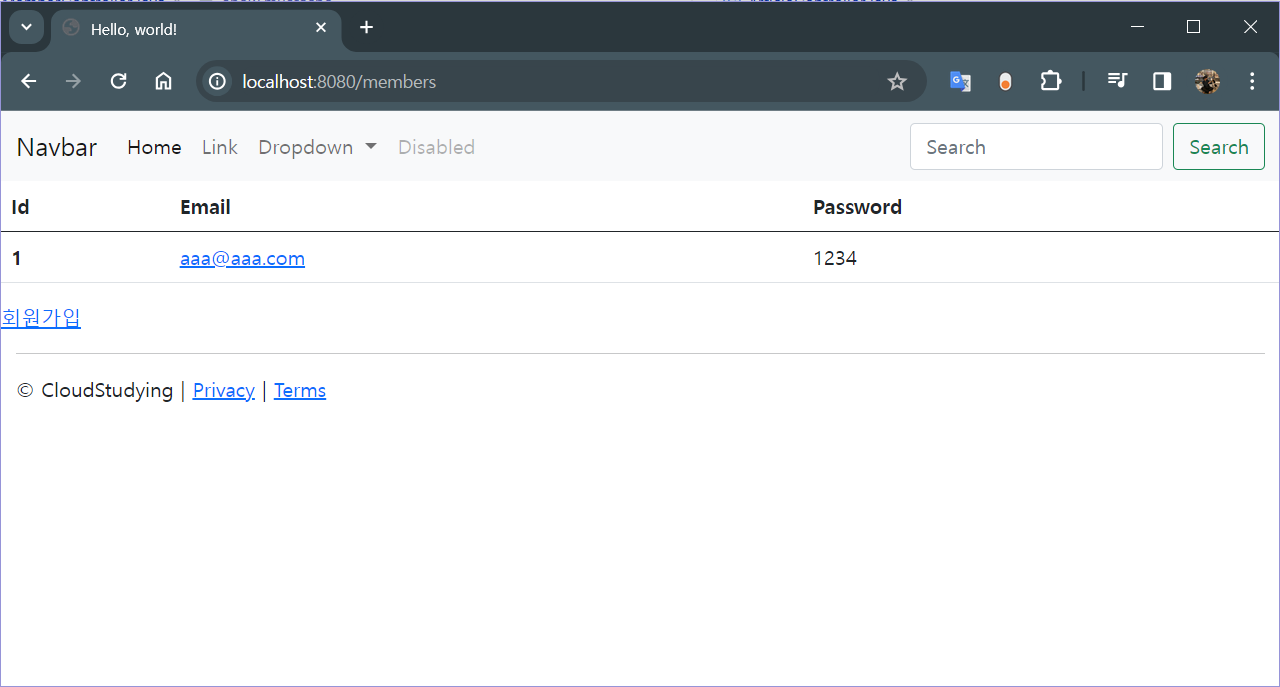
Task: Open a new tab with the plus icon
Action: coord(366,28)
